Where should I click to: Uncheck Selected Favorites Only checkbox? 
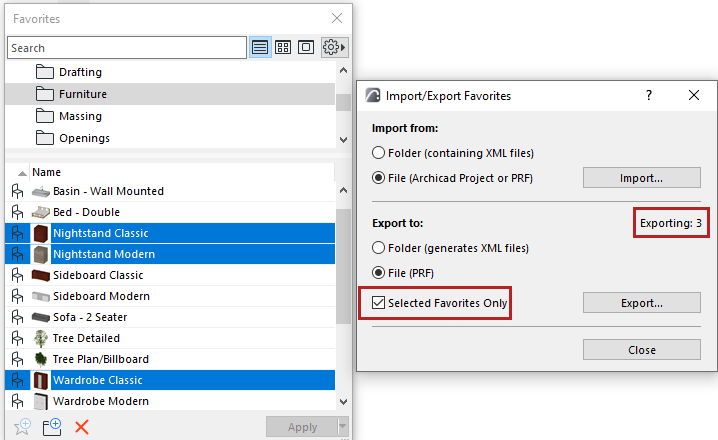(x=378, y=302)
